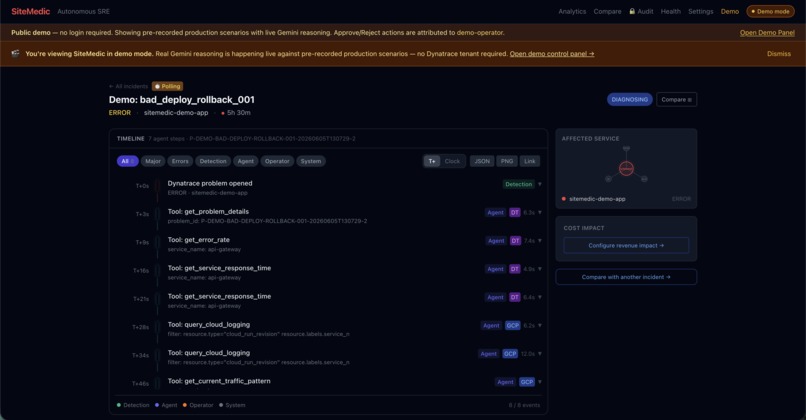Open the SiteMedic logo home link
This screenshot has height=420, width=806.
pos(30,11)
